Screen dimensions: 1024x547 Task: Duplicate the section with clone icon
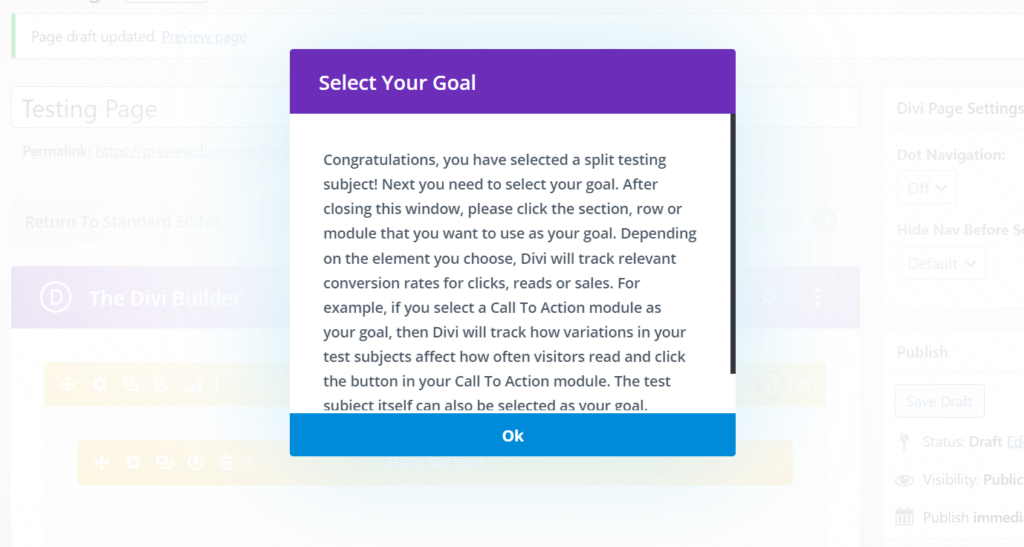(x=131, y=384)
